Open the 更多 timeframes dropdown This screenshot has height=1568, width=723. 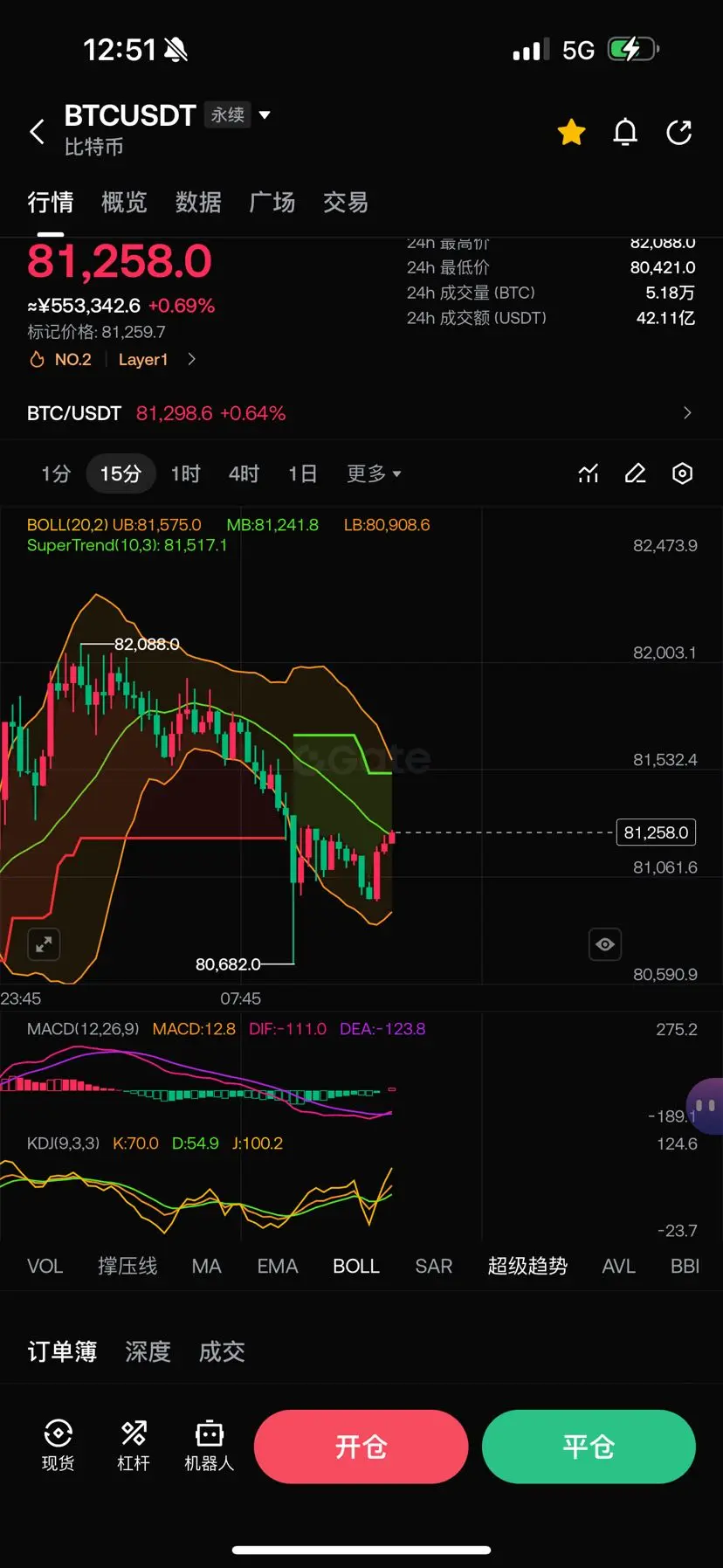click(374, 473)
